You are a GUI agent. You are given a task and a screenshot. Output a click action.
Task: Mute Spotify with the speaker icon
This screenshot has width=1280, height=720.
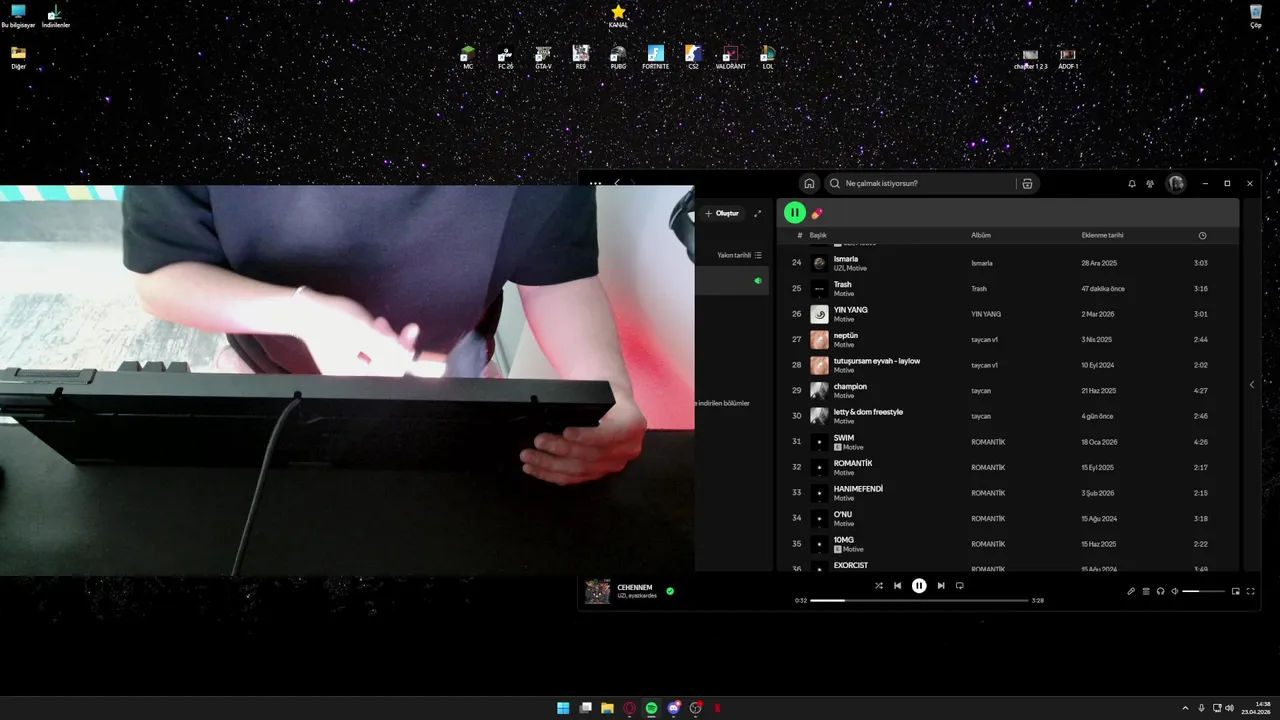pos(1175,591)
